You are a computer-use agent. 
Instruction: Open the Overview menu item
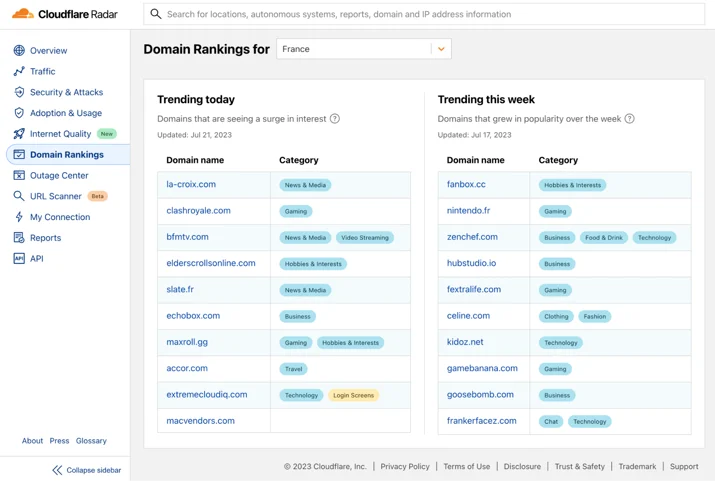point(48,51)
